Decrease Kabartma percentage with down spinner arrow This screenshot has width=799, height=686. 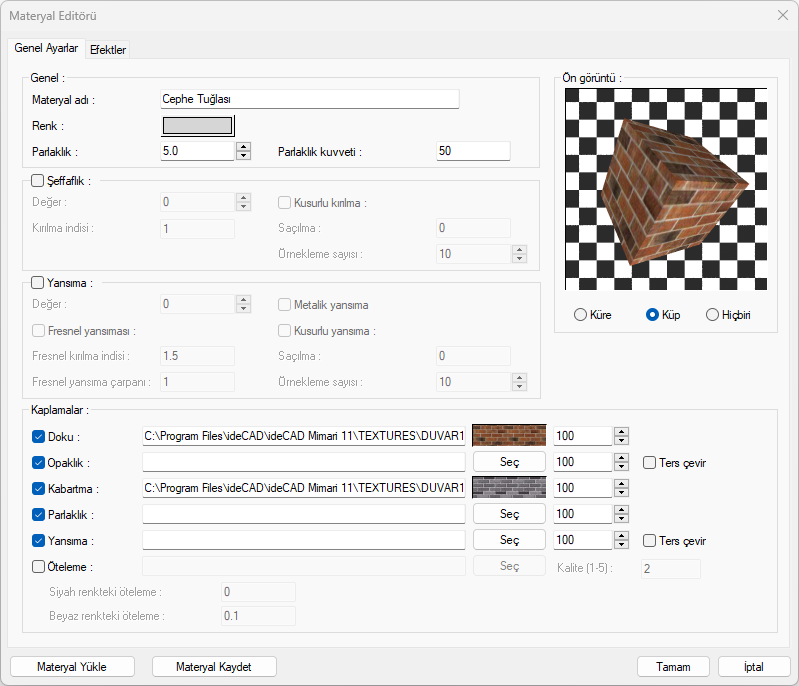pyautogui.click(x=621, y=493)
